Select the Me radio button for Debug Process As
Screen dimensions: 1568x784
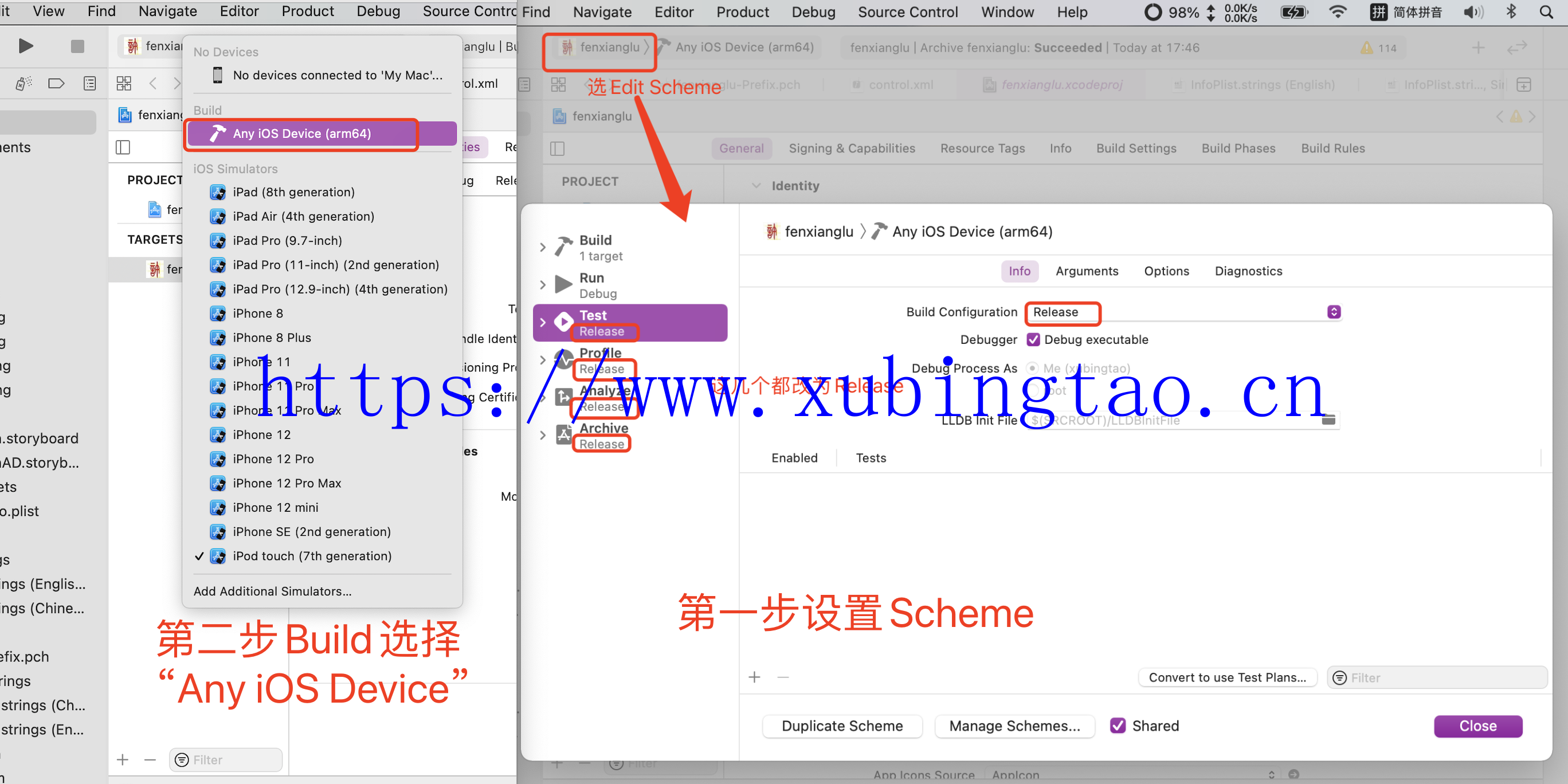1032,369
